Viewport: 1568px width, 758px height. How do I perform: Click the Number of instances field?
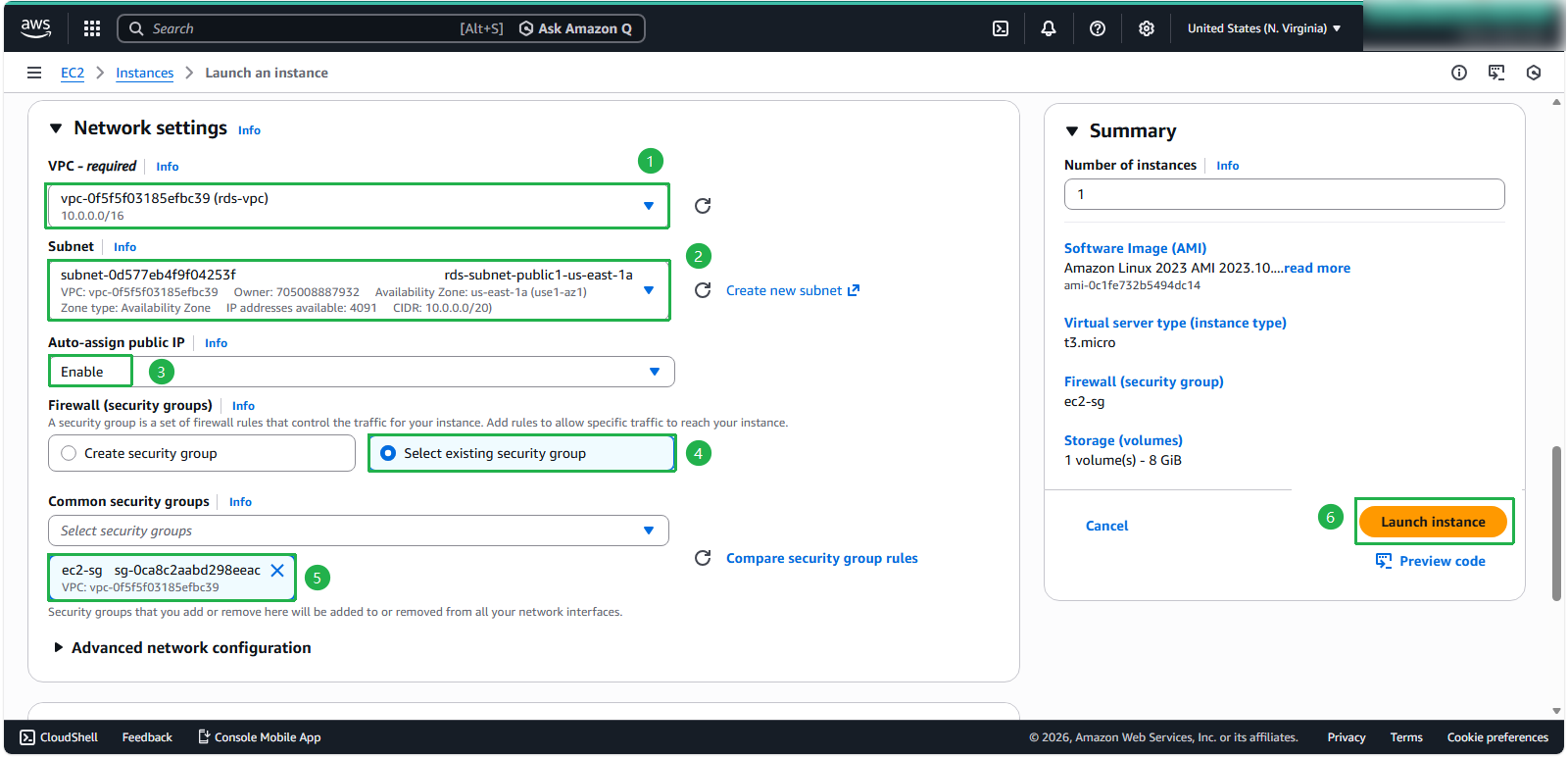coord(1285,194)
